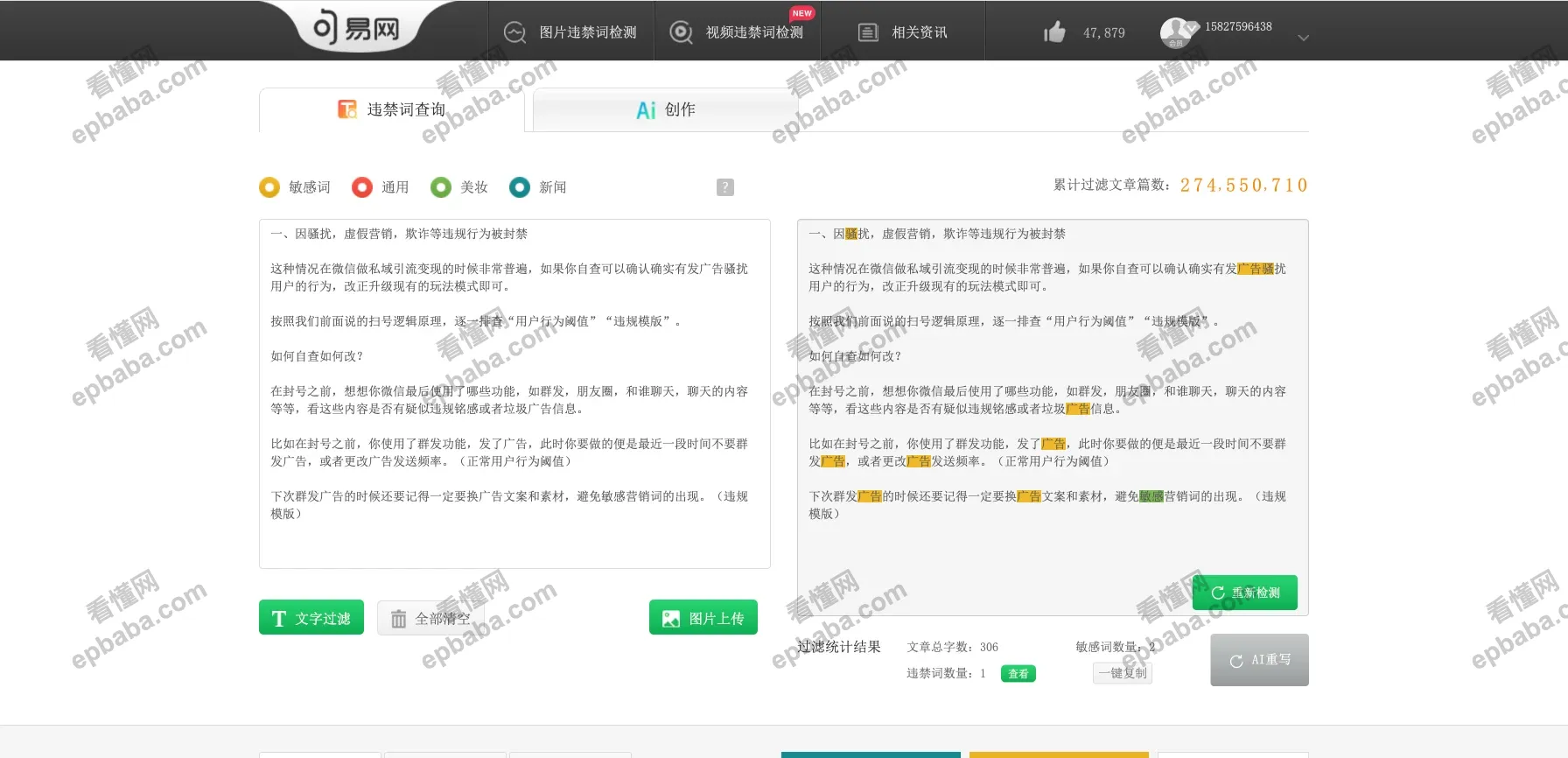Click the highlighted 骚 in result heading
Screen dimensions: 1568x758
tap(851, 234)
